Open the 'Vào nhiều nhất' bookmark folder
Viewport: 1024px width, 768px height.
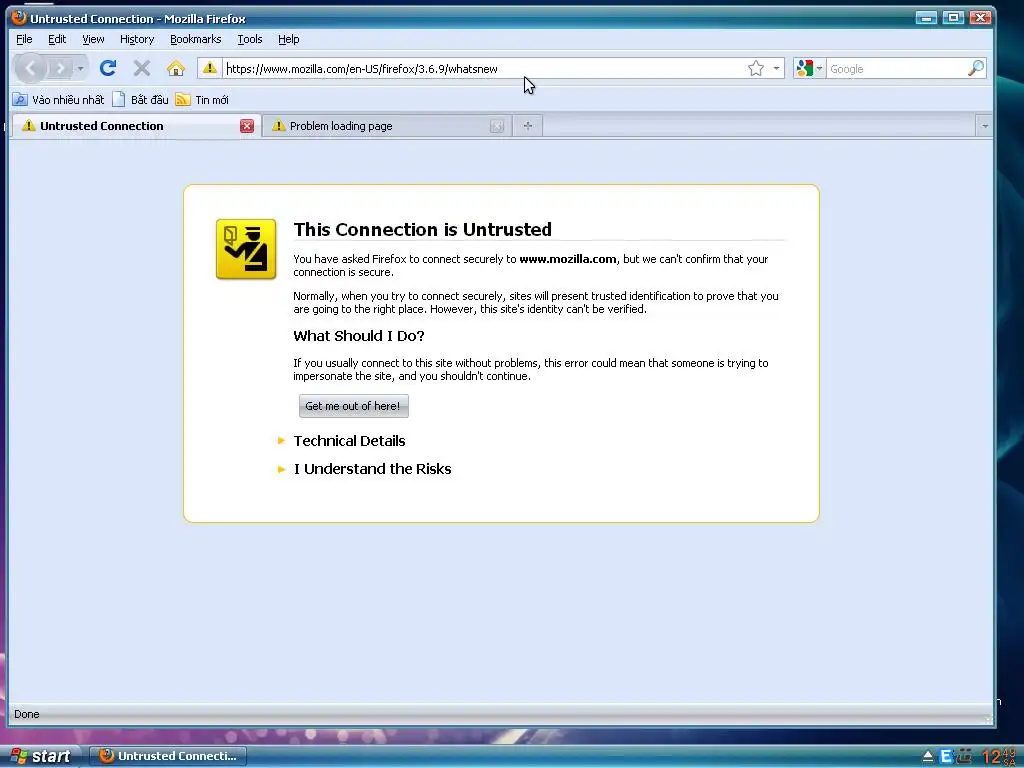(58, 100)
